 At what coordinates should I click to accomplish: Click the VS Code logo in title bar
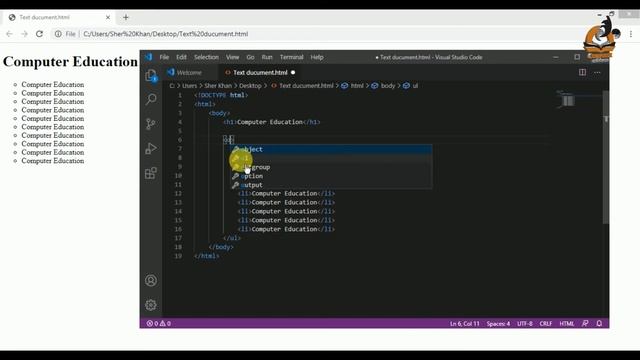pyautogui.click(x=149, y=57)
